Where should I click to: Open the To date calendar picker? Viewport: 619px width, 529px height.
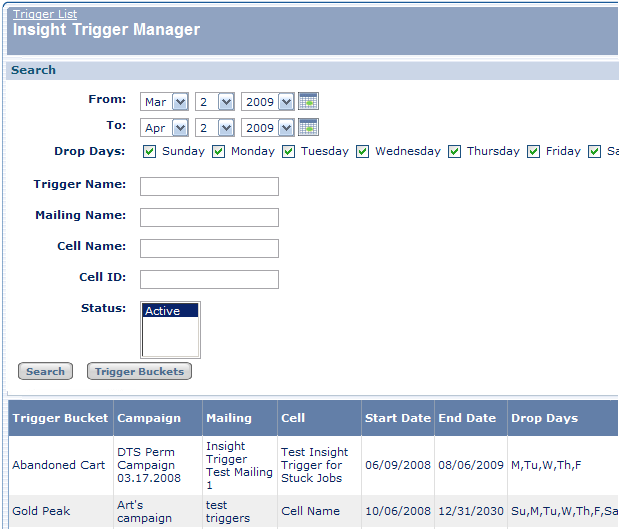pyautogui.click(x=309, y=127)
